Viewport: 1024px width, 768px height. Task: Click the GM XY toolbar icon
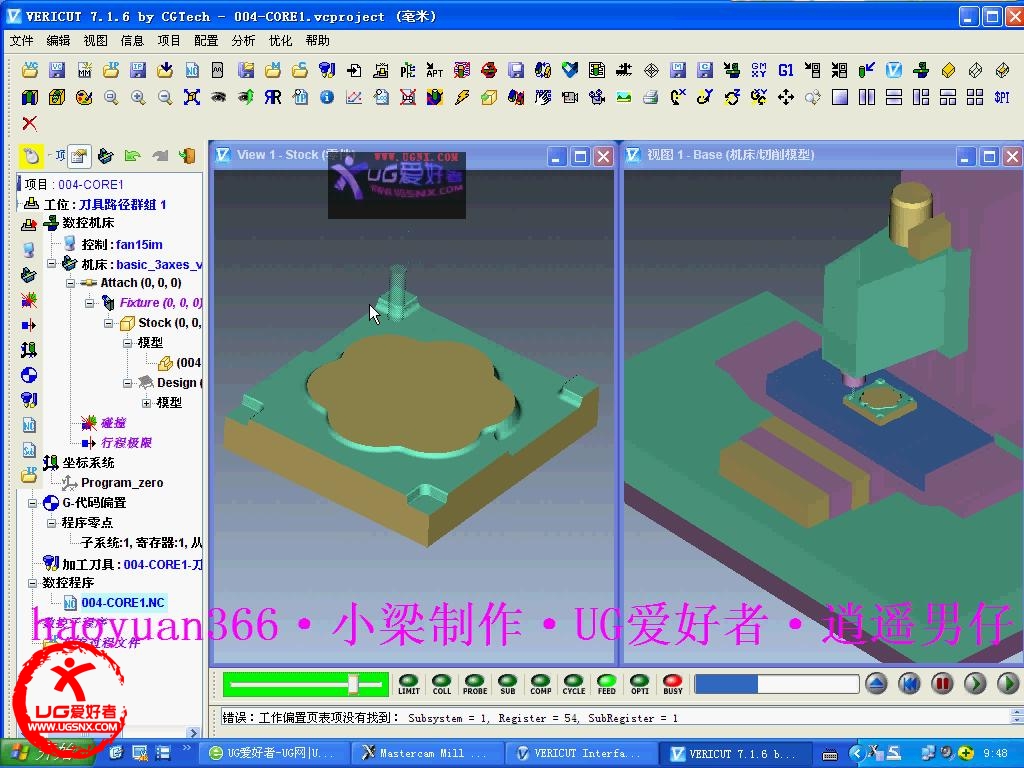click(759, 70)
